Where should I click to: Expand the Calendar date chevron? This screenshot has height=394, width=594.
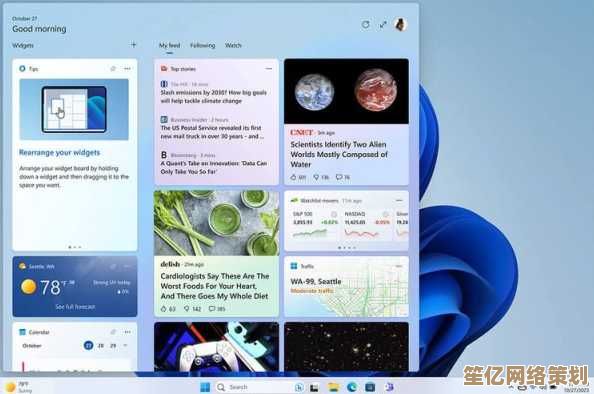[125, 346]
